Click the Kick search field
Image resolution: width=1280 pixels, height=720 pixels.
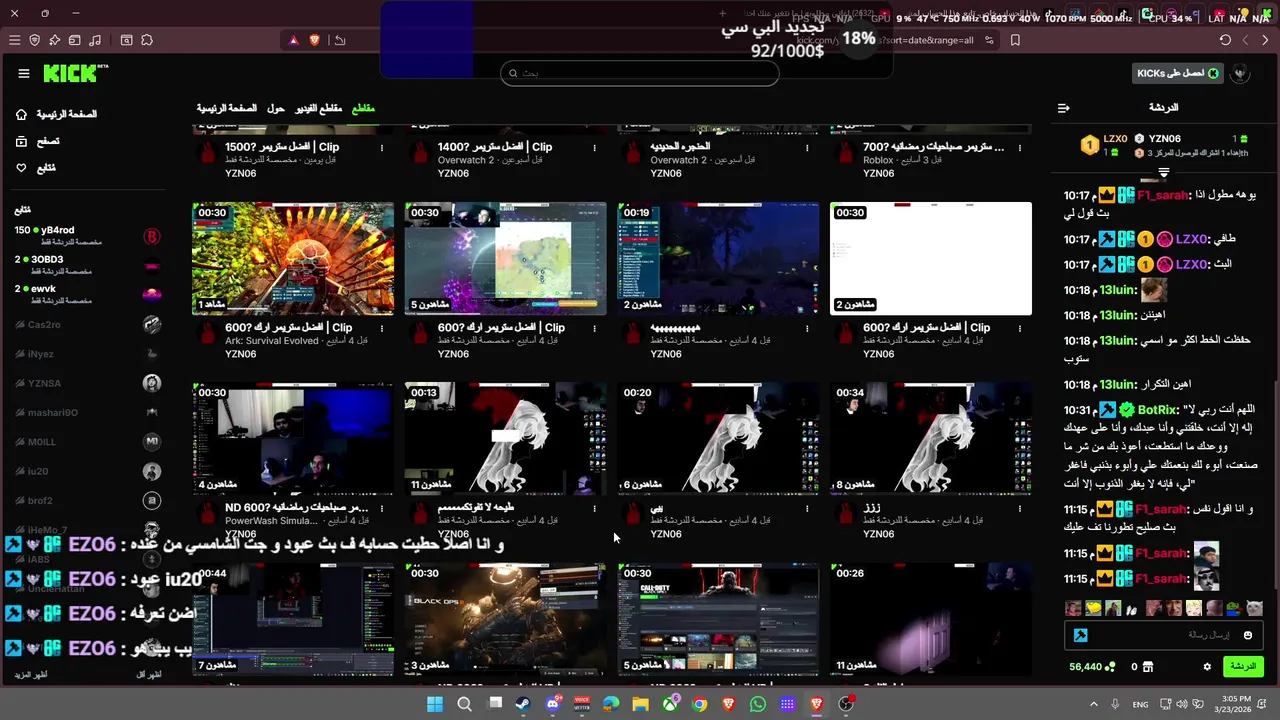click(x=640, y=73)
